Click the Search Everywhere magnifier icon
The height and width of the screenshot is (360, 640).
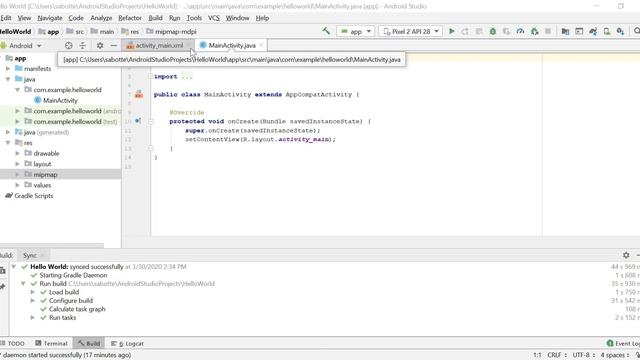[636, 31]
